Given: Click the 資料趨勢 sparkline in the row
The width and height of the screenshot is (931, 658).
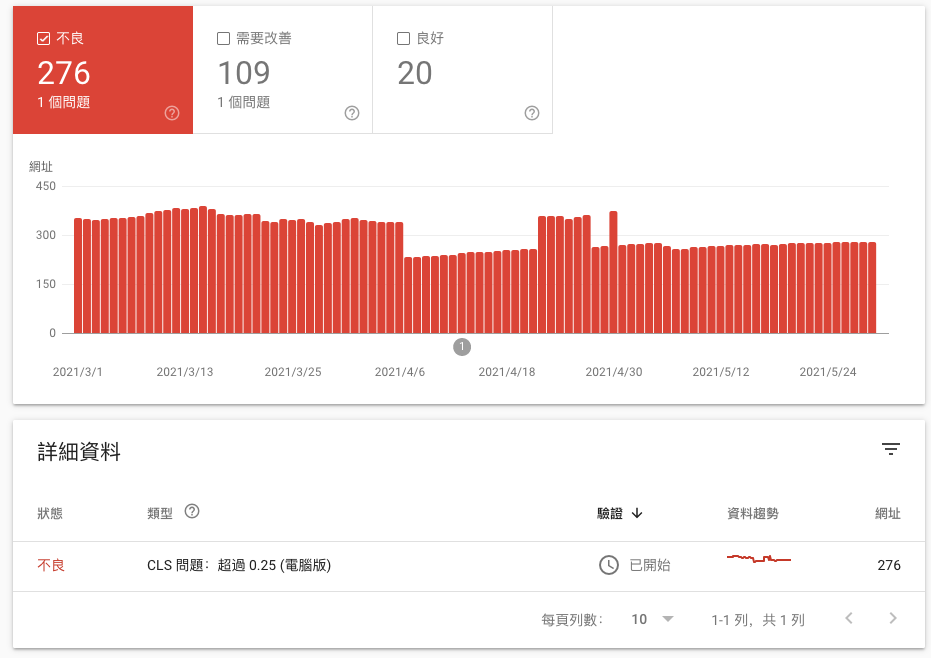Looking at the screenshot, I should [x=759, y=558].
